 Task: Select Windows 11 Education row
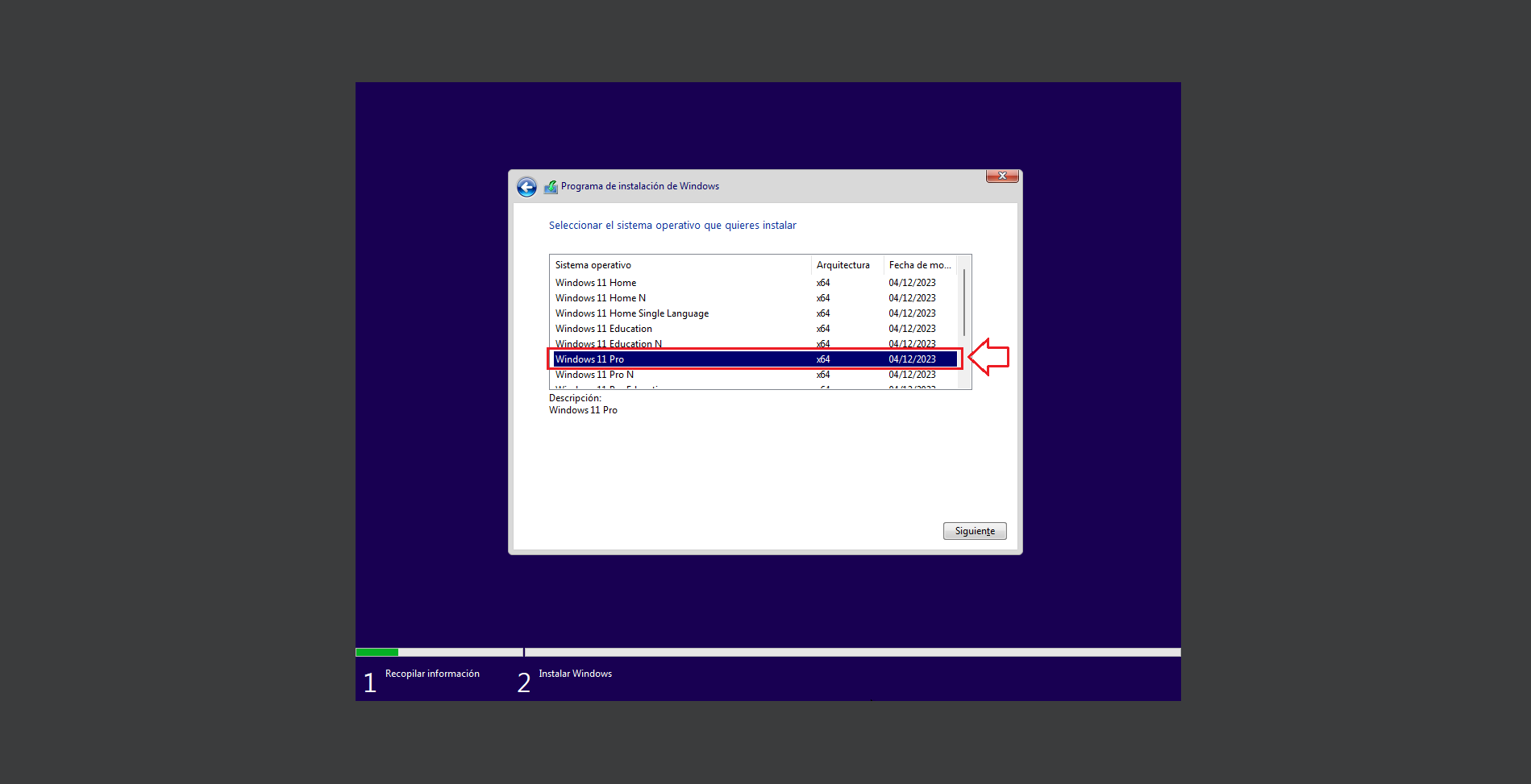755,329
